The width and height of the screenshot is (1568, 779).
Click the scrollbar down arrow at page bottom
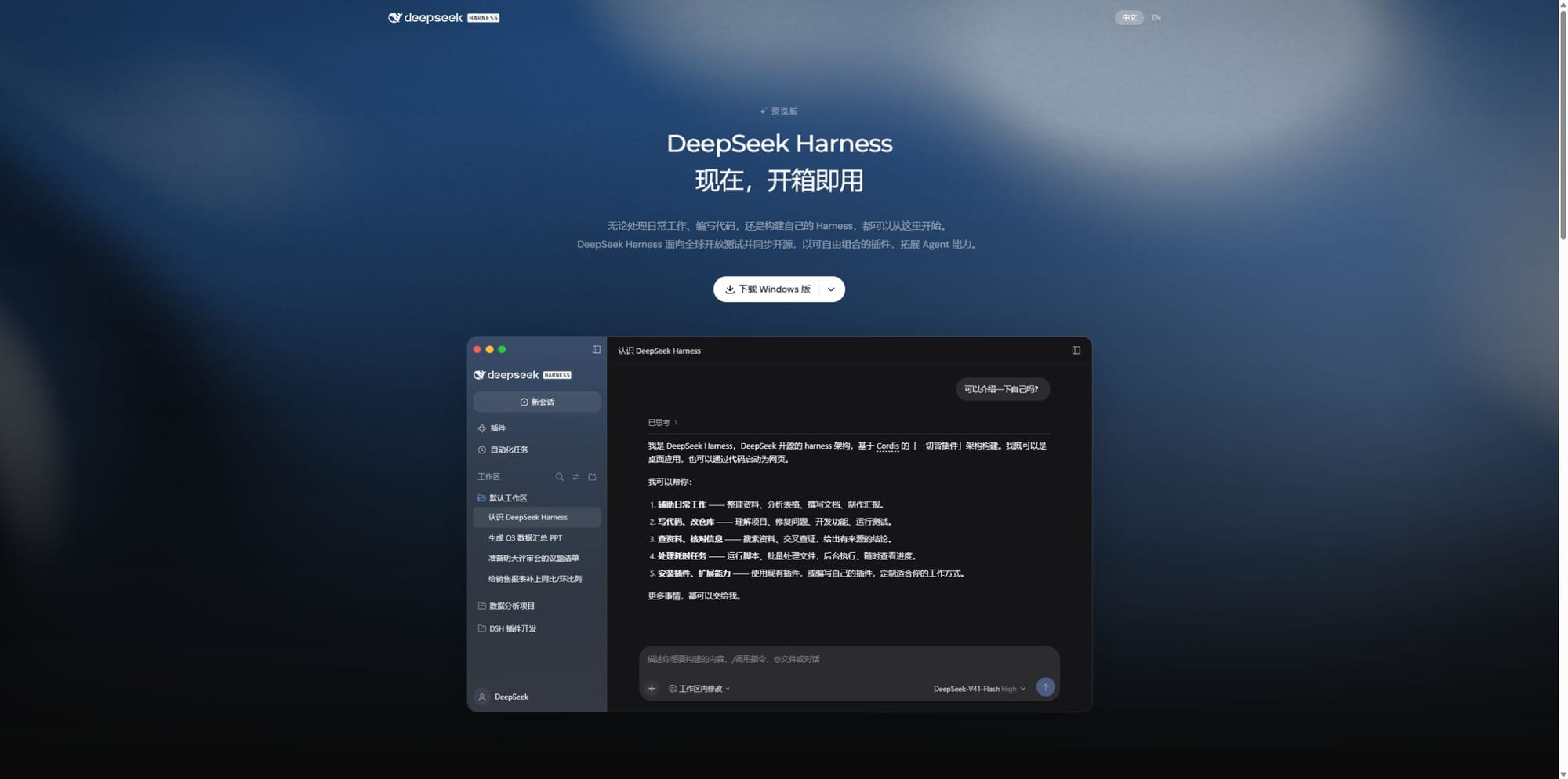[x=1563, y=774]
